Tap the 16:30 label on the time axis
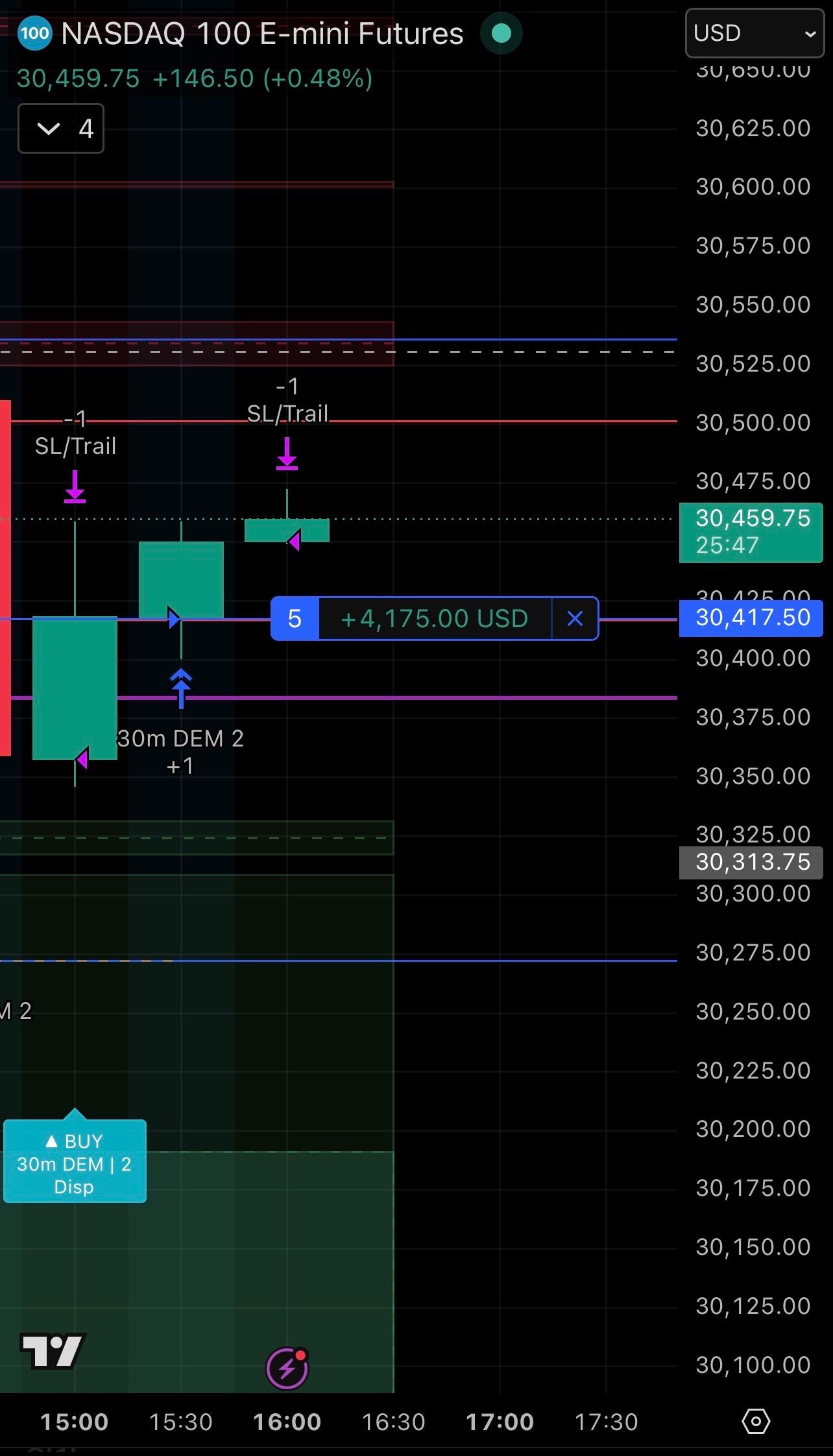This screenshot has width=833, height=1456. pyautogui.click(x=393, y=1422)
